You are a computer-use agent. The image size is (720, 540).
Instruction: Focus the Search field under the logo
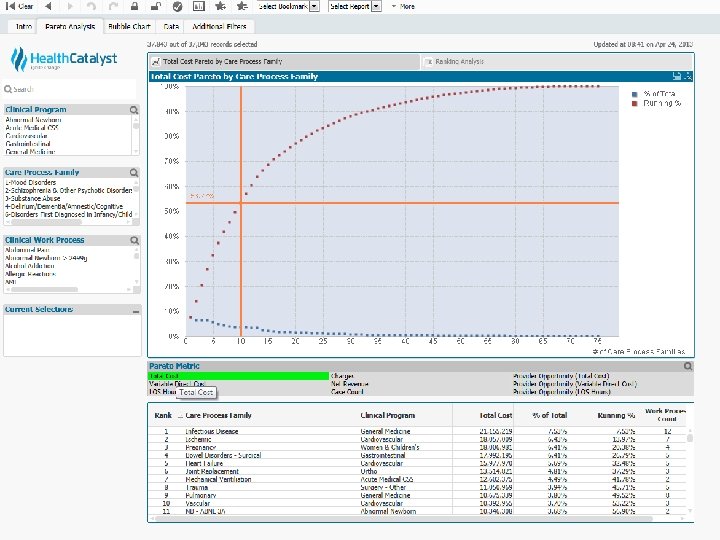[x=70, y=89]
